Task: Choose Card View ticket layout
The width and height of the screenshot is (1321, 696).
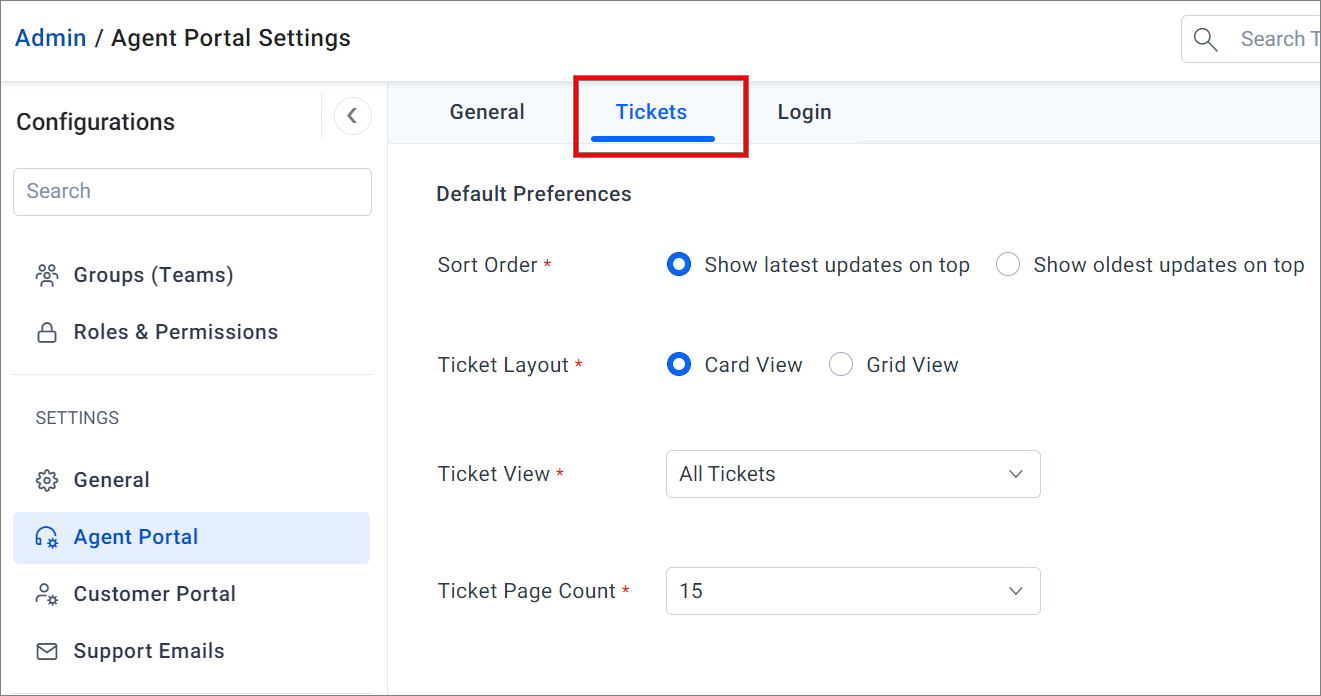Action: 679,365
